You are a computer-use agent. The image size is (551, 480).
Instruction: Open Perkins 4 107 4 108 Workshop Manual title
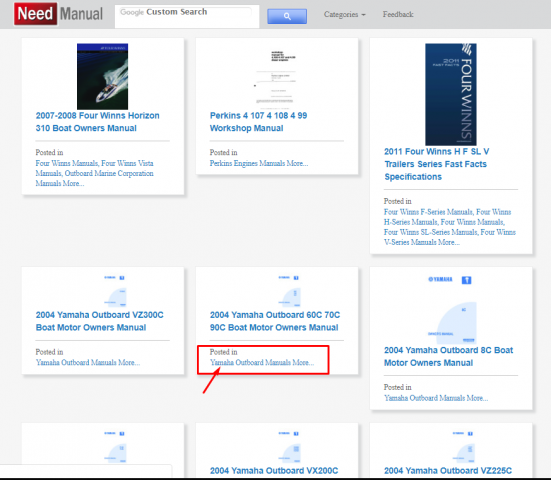click(258, 122)
